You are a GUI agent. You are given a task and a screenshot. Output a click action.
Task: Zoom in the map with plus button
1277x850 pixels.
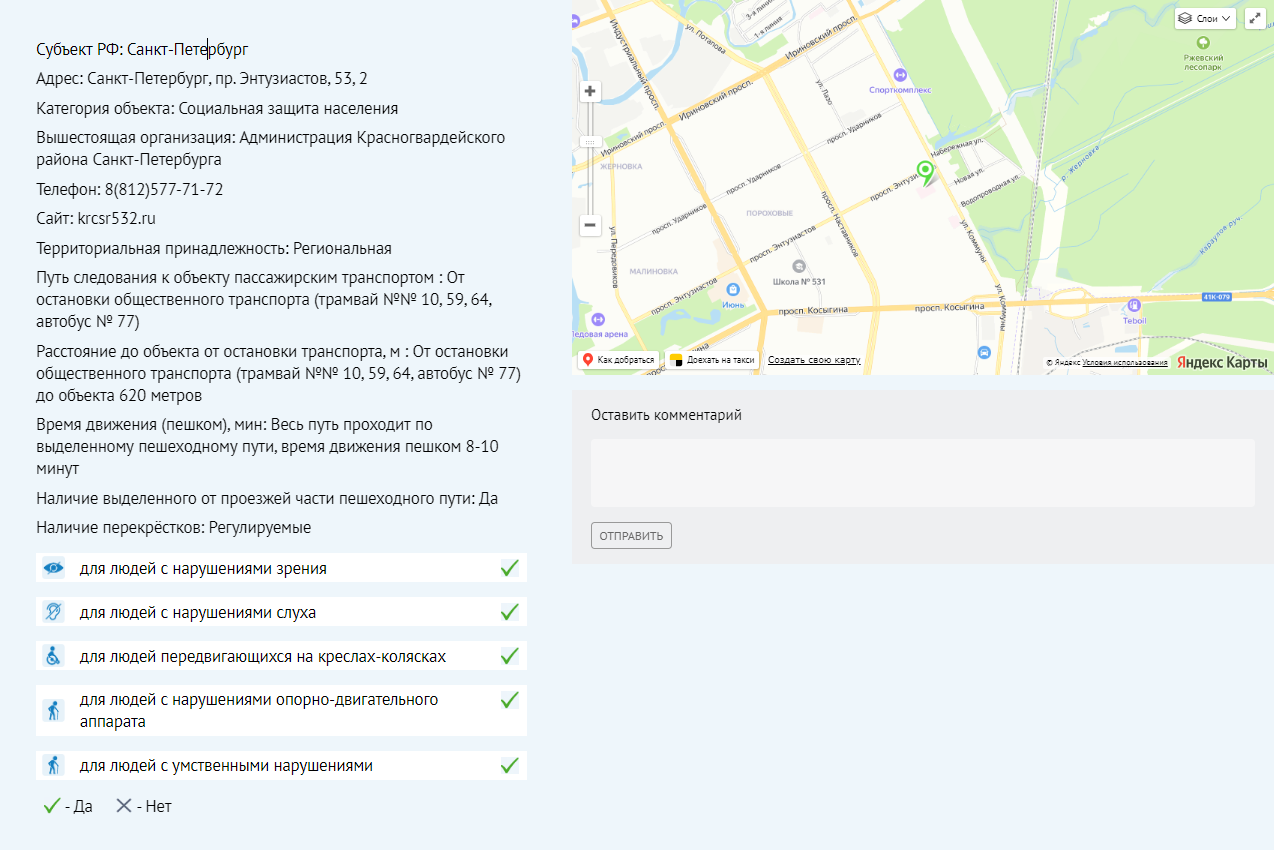point(590,92)
